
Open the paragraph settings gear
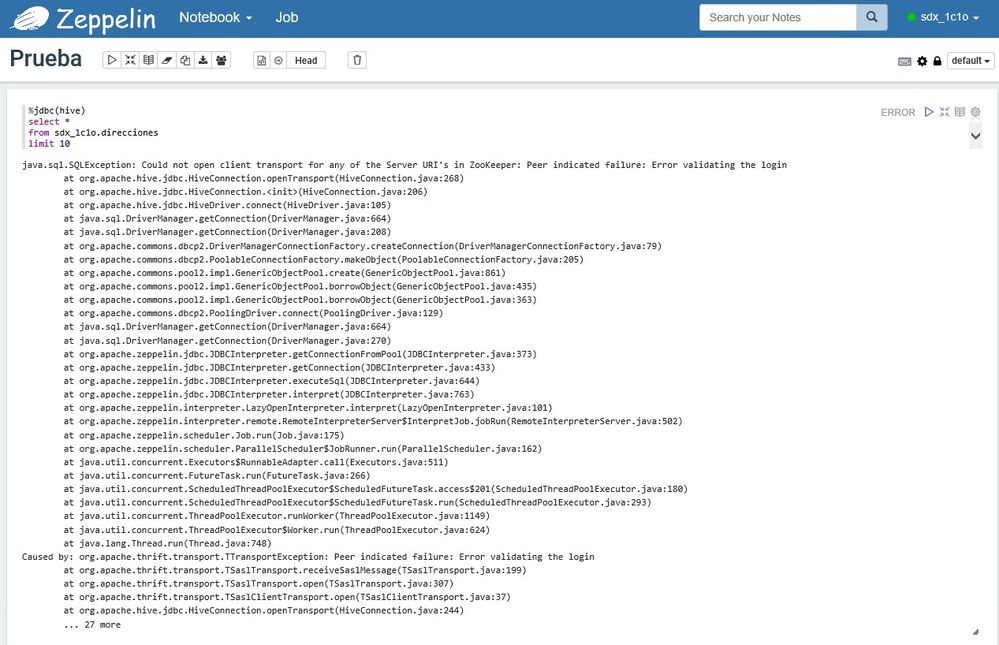click(x=975, y=112)
